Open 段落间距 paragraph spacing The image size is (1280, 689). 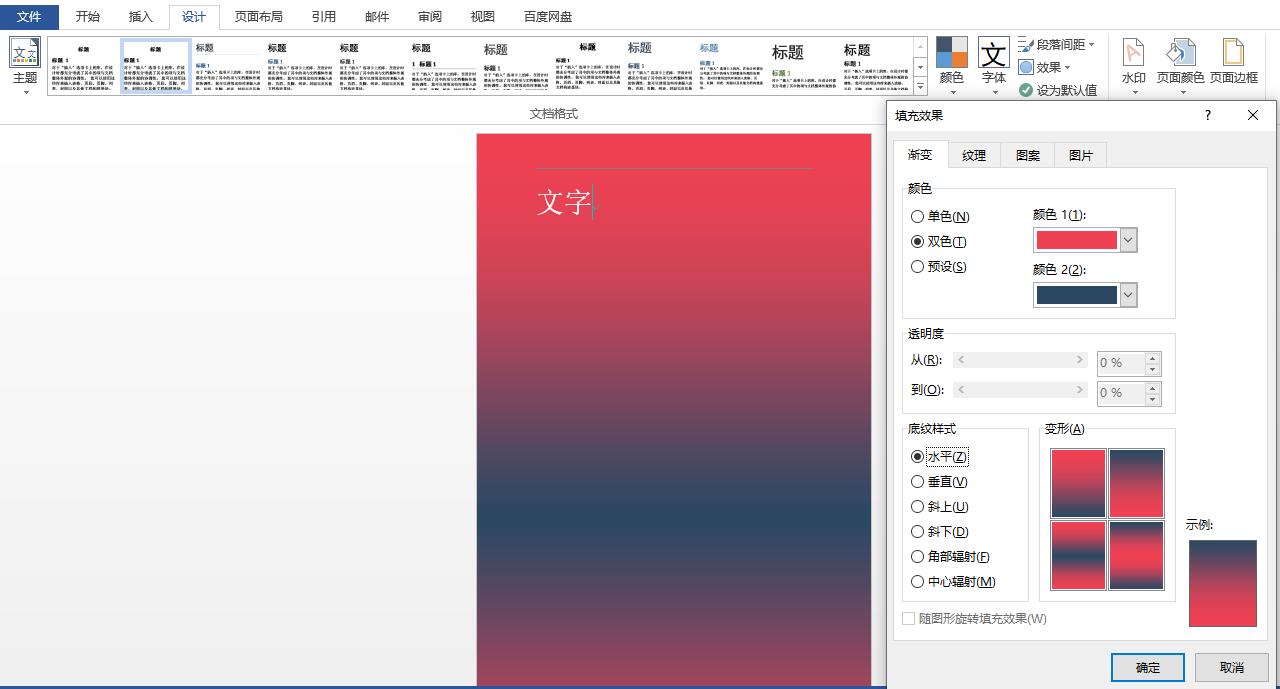coord(1057,44)
